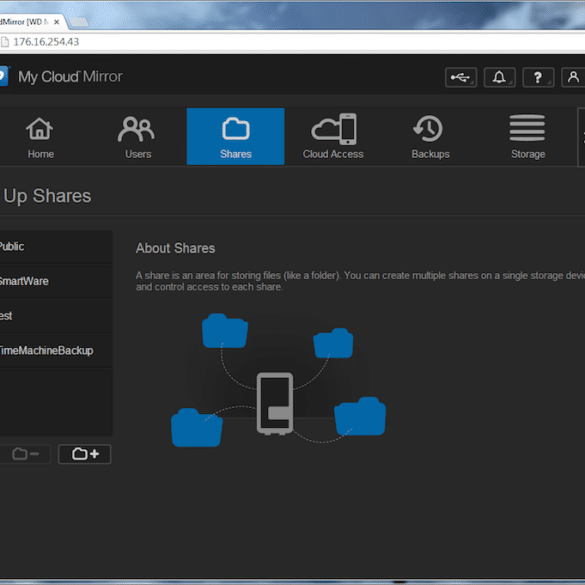Open a new browser tab
Viewport: 585px width, 585px height.
coord(78,22)
